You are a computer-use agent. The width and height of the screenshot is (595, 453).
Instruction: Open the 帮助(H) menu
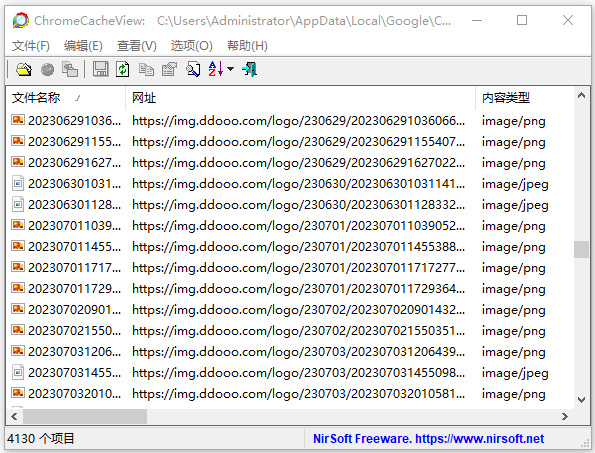coord(247,46)
